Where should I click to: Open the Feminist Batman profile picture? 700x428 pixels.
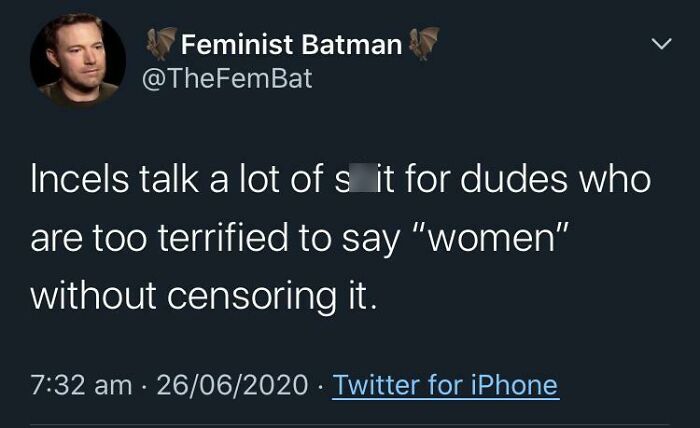[x=78, y=60]
